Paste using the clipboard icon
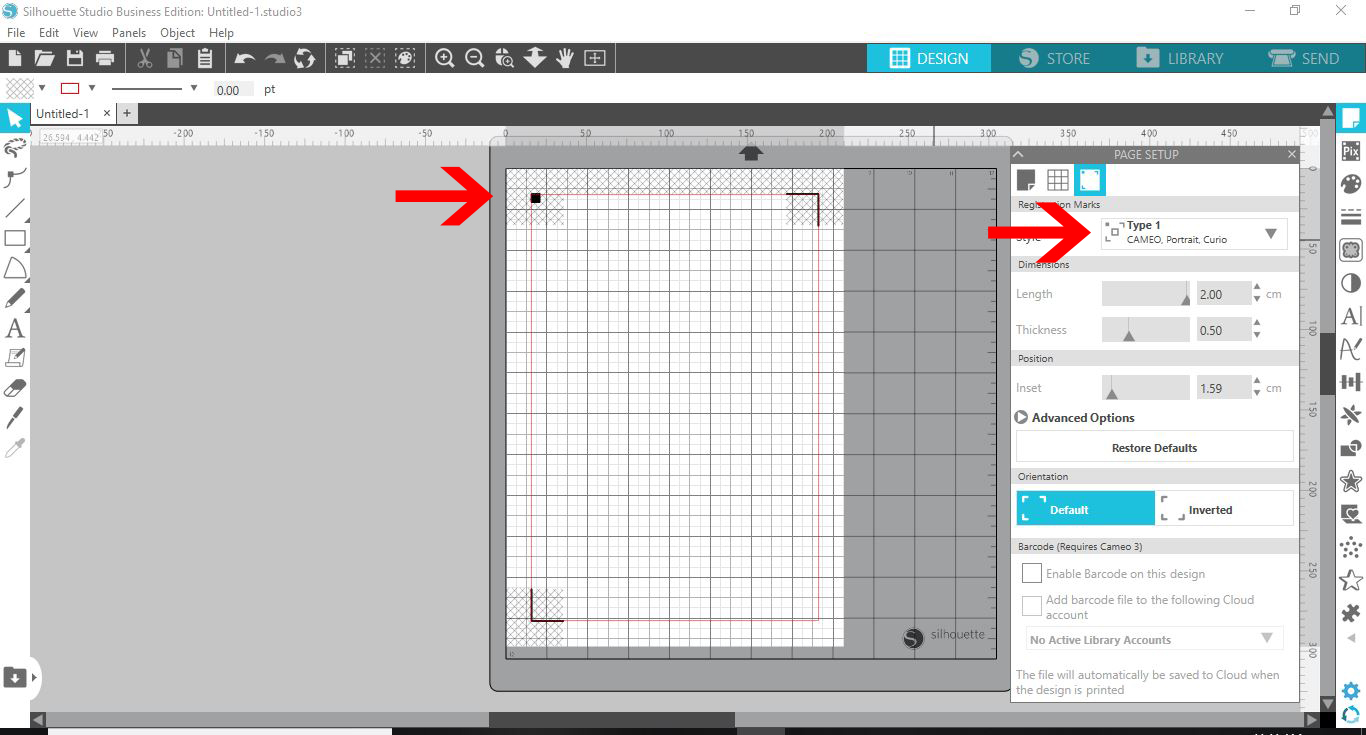 click(x=204, y=58)
